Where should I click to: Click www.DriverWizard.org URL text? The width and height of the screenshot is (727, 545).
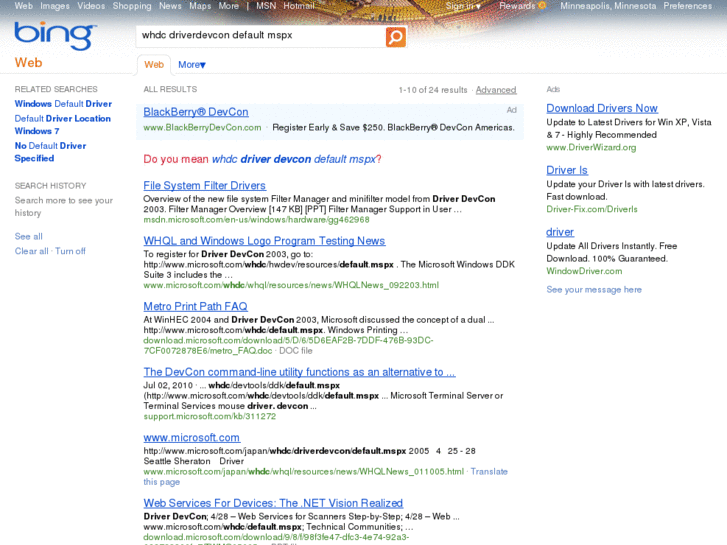591,147
